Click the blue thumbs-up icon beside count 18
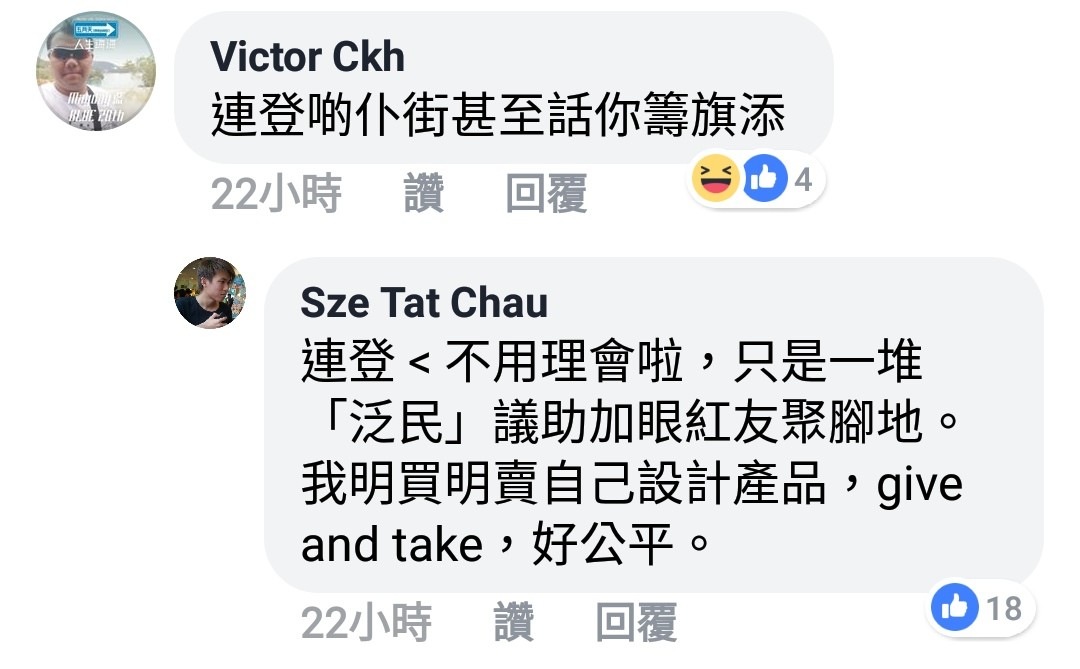This screenshot has height=669, width=1080. 955,608
